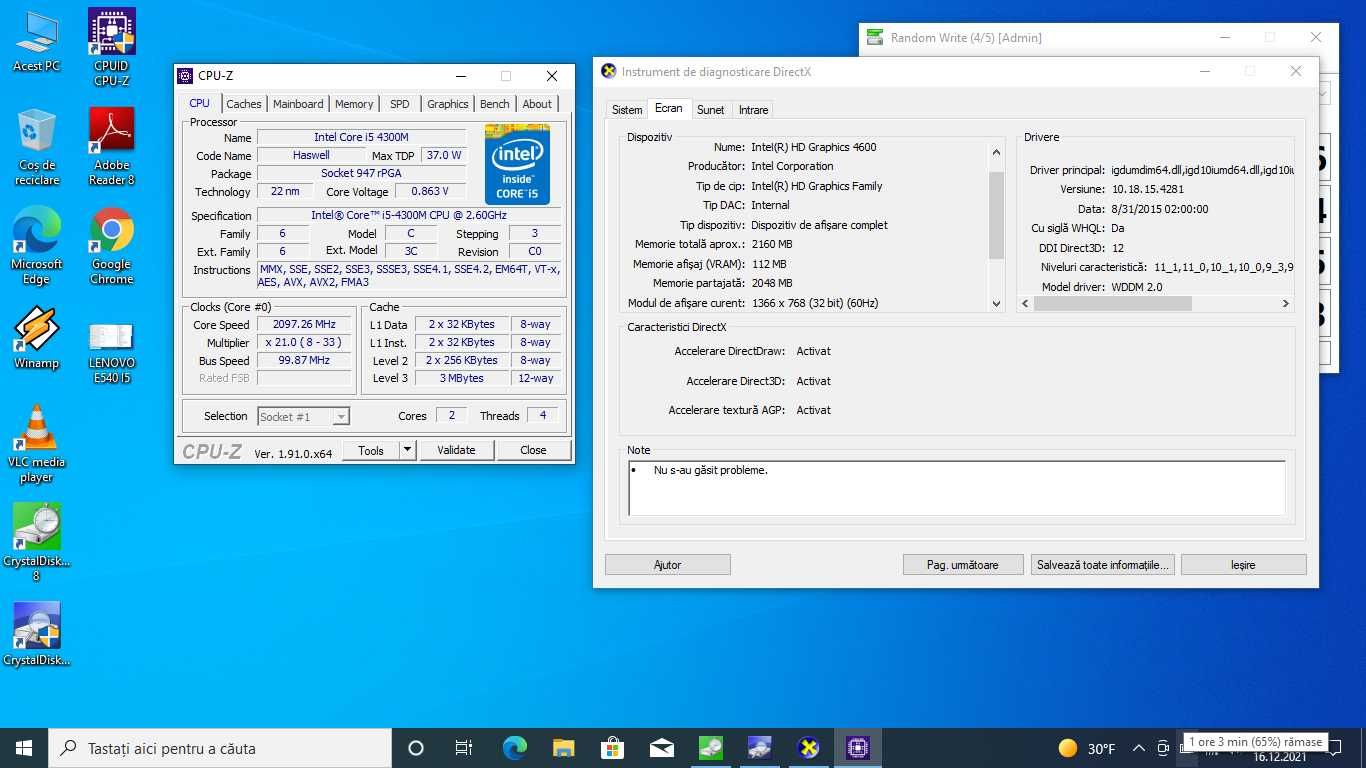Open Cortana circle on the taskbar
1366x768 pixels.
(x=416, y=748)
